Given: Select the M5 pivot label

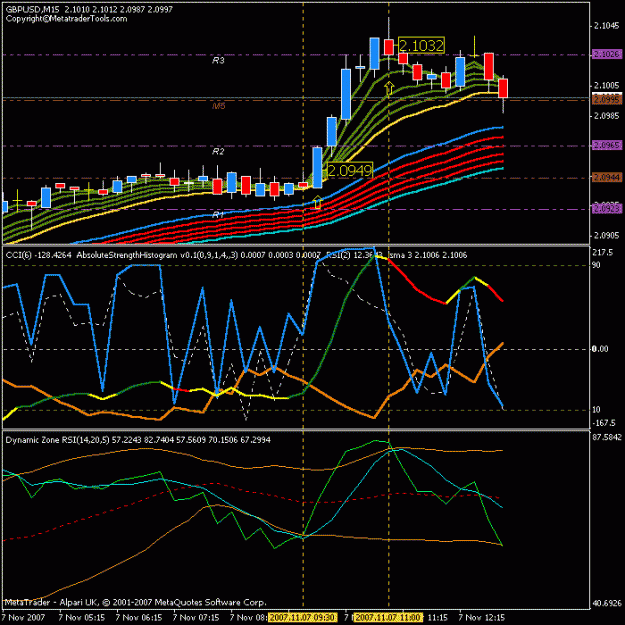Looking at the screenshot, I should [219, 106].
